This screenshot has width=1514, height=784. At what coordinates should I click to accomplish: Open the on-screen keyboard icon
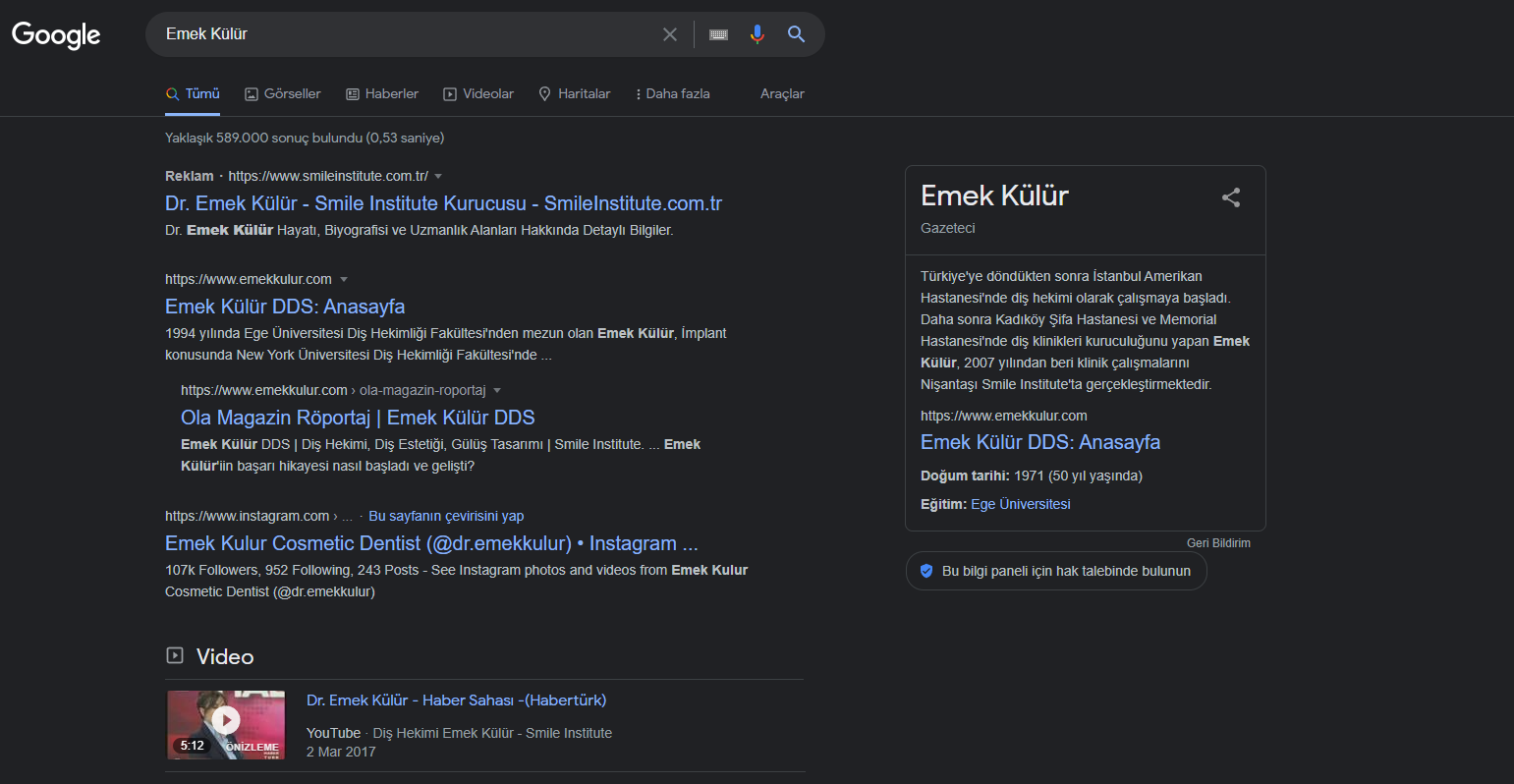coord(718,34)
